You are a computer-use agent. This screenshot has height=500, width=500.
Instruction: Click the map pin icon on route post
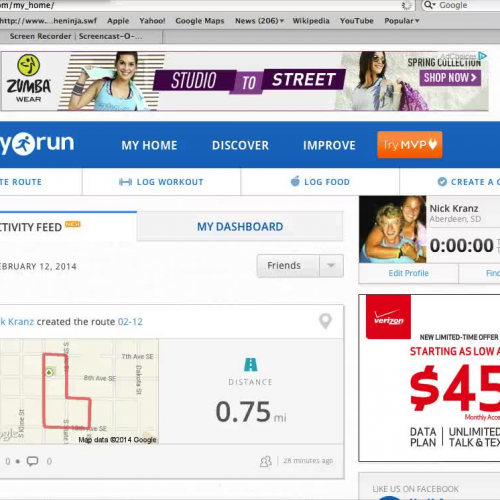(325, 321)
